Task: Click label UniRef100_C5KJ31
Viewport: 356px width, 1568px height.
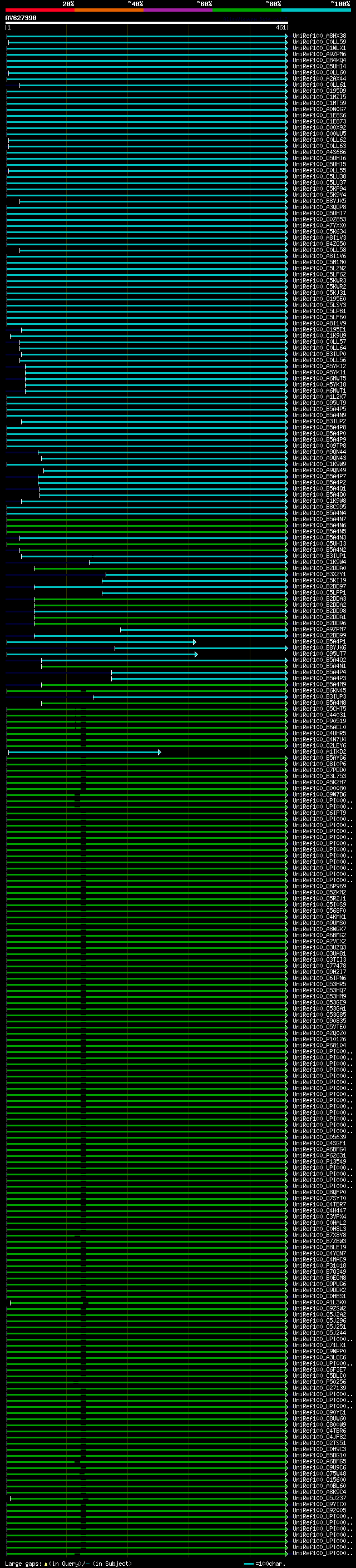Action: pyautogui.click(x=319, y=293)
